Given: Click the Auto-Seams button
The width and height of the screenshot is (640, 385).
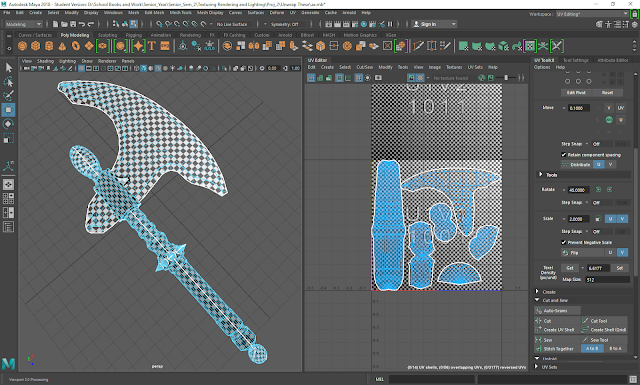Looking at the screenshot, I should point(557,311).
